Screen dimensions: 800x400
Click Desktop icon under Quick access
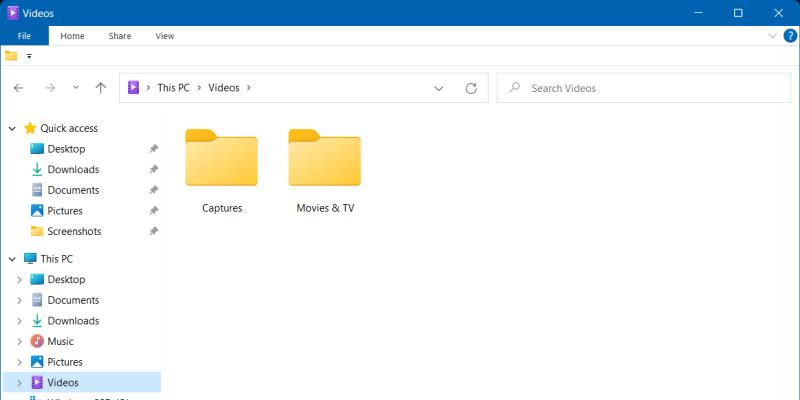coord(37,149)
